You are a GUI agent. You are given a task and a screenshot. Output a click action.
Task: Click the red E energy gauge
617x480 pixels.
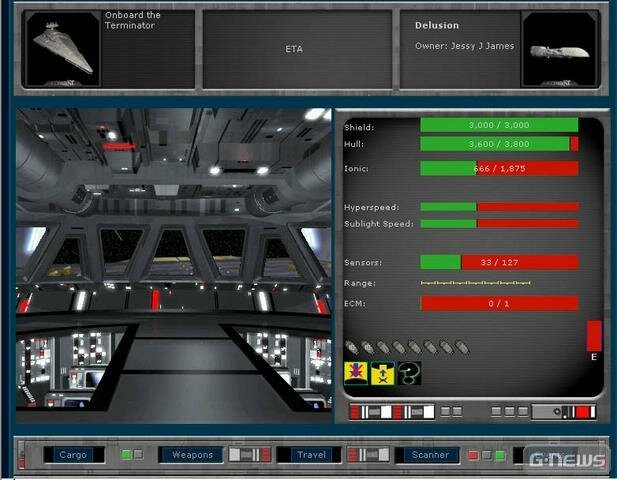[x=594, y=336]
